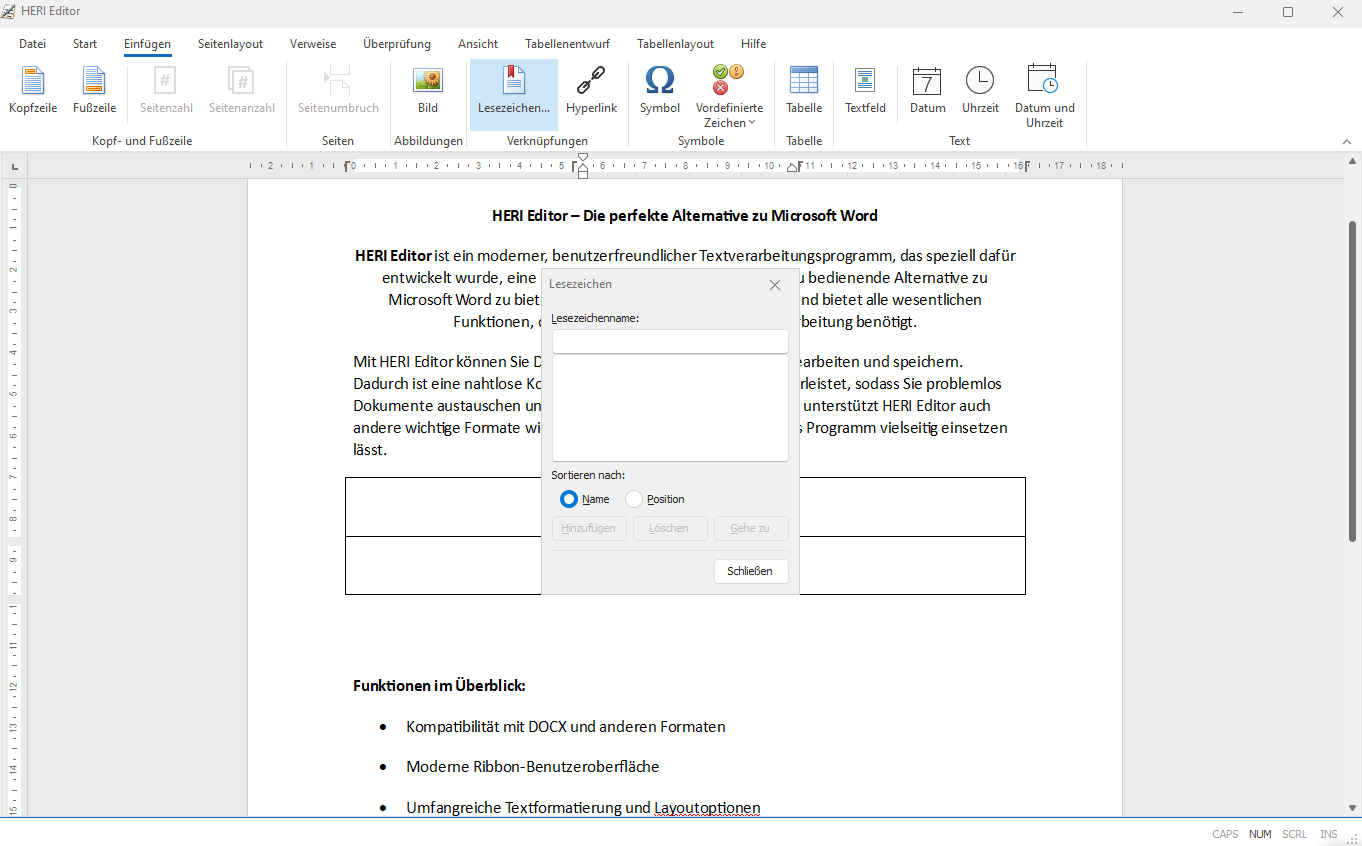This screenshot has width=1362, height=846.
Task: Open the Datei menu
Action: click(x=33, y=44)
